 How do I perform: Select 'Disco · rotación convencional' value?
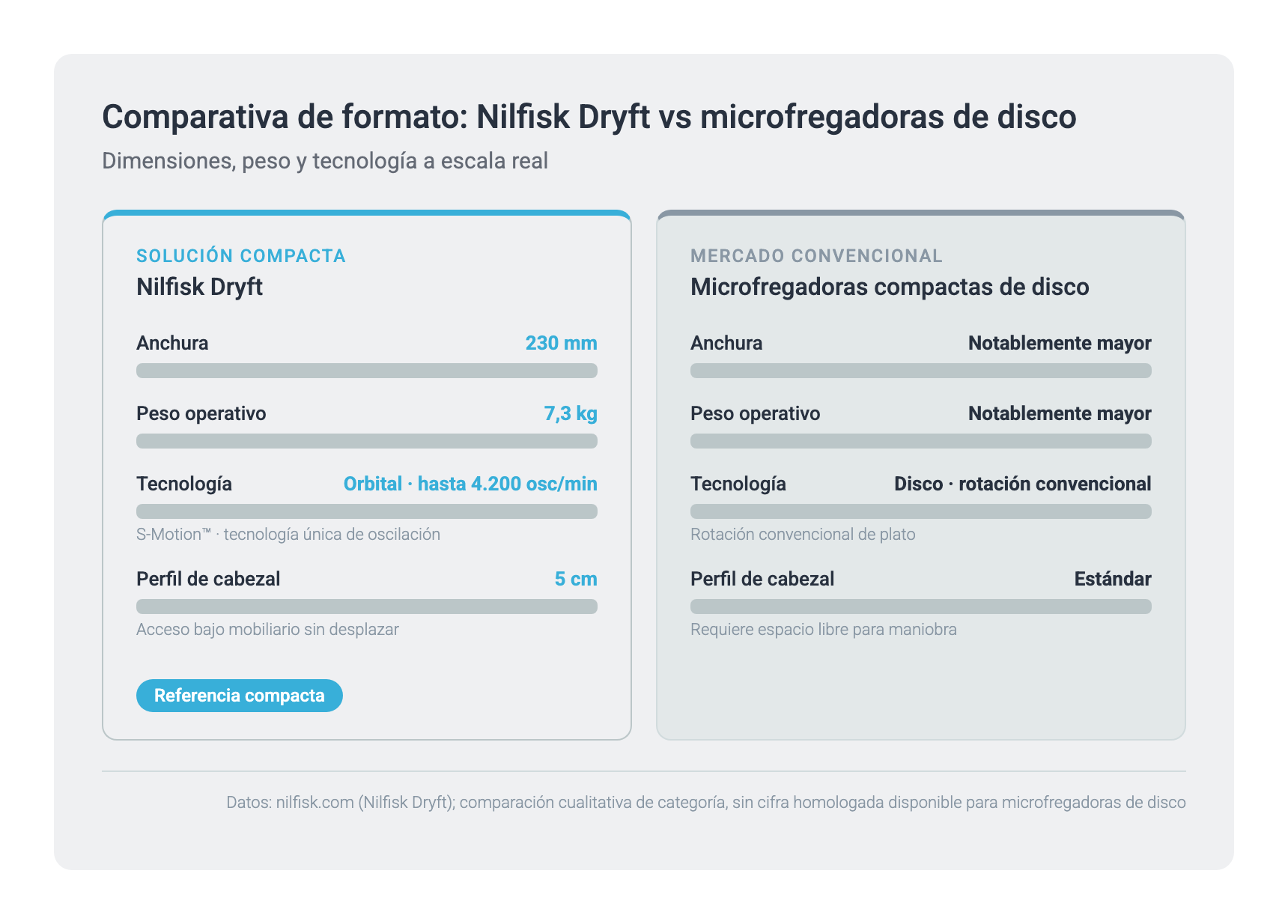click(1023, 484)
